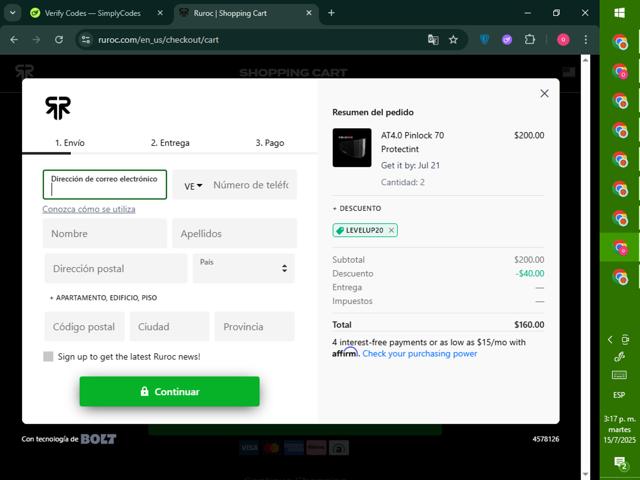Click the page scrollbar up arrow
Viewport: 640px width, 480px height.
point(585,60)
